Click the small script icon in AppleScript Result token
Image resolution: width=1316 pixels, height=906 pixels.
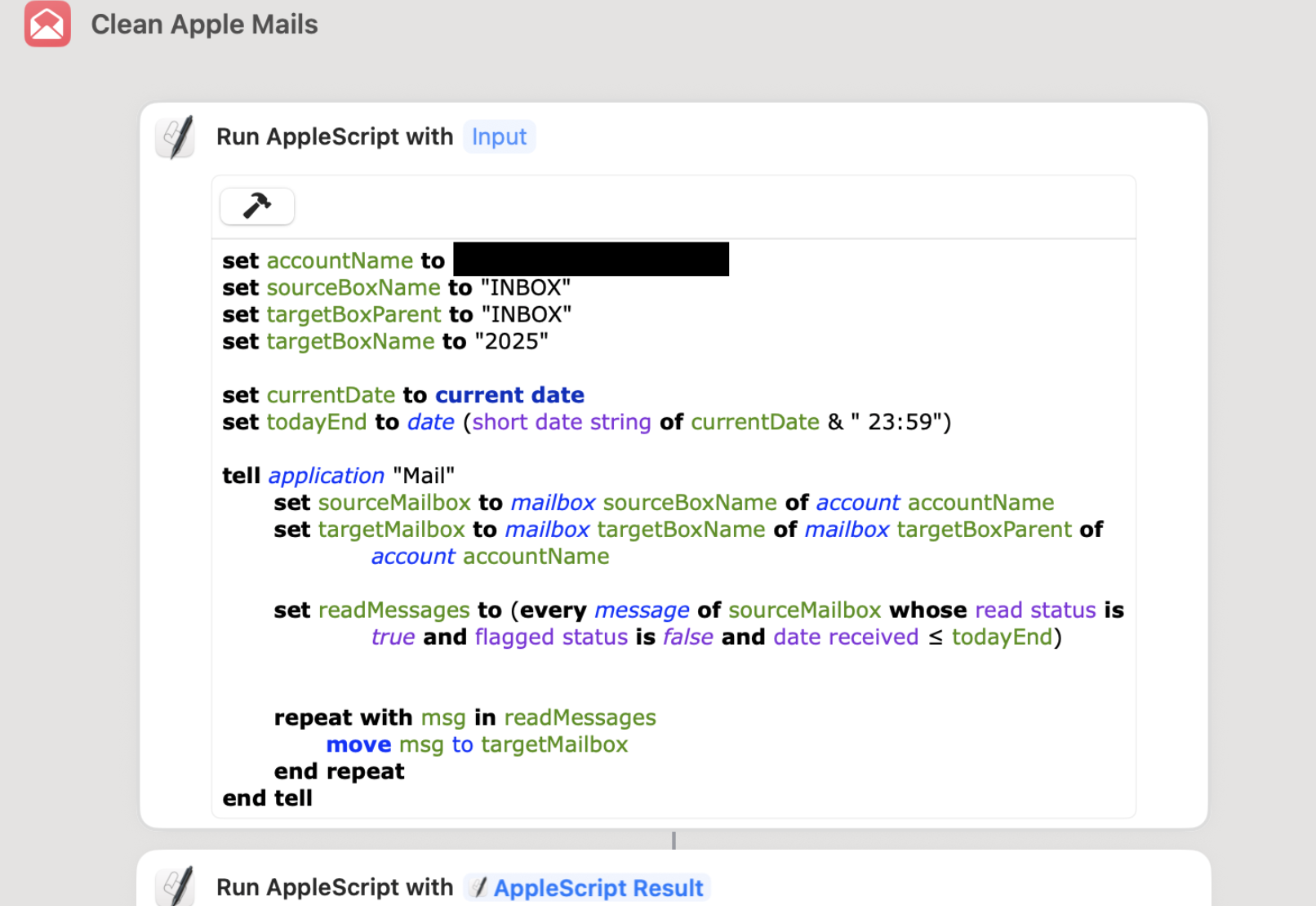[480, 887]
